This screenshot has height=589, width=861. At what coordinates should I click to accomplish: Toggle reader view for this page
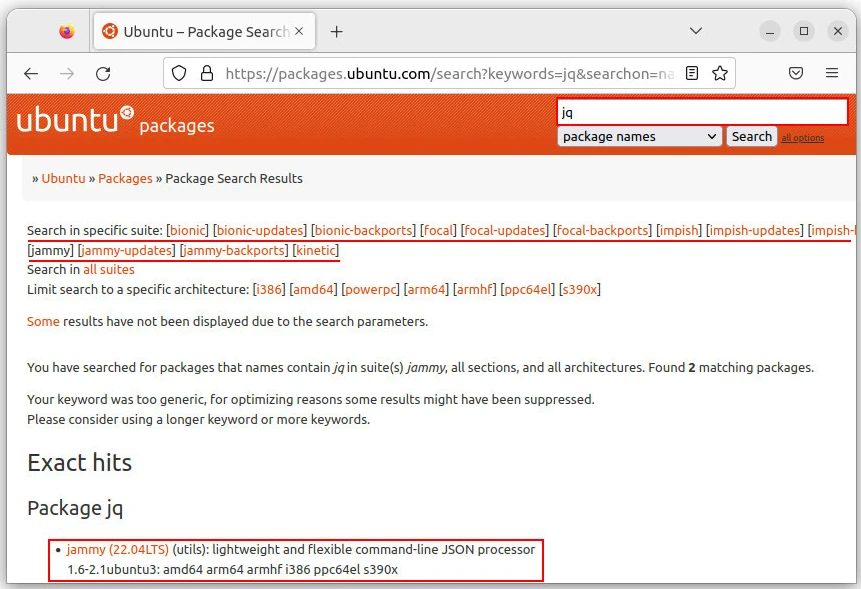click(692, 73)
